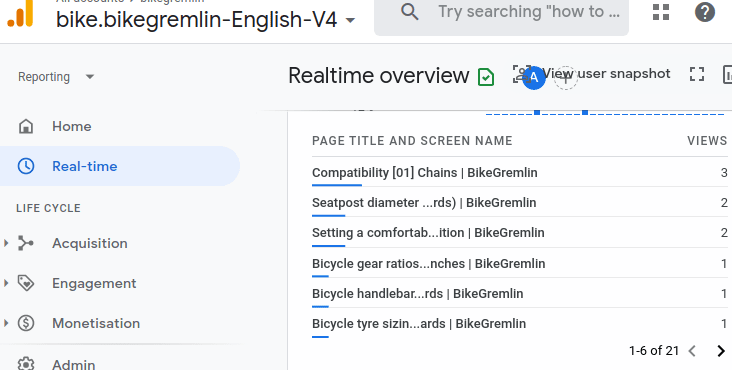
Task: Open the bike.bikegremlin-English-V4 property selector
Action: [205, 20]
